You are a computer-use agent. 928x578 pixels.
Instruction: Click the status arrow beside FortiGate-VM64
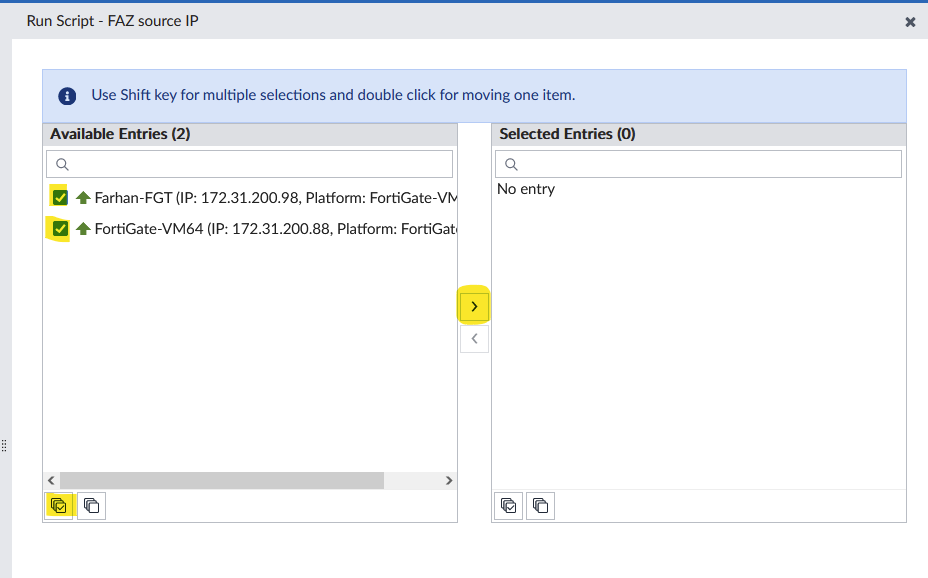pos(83,229)
